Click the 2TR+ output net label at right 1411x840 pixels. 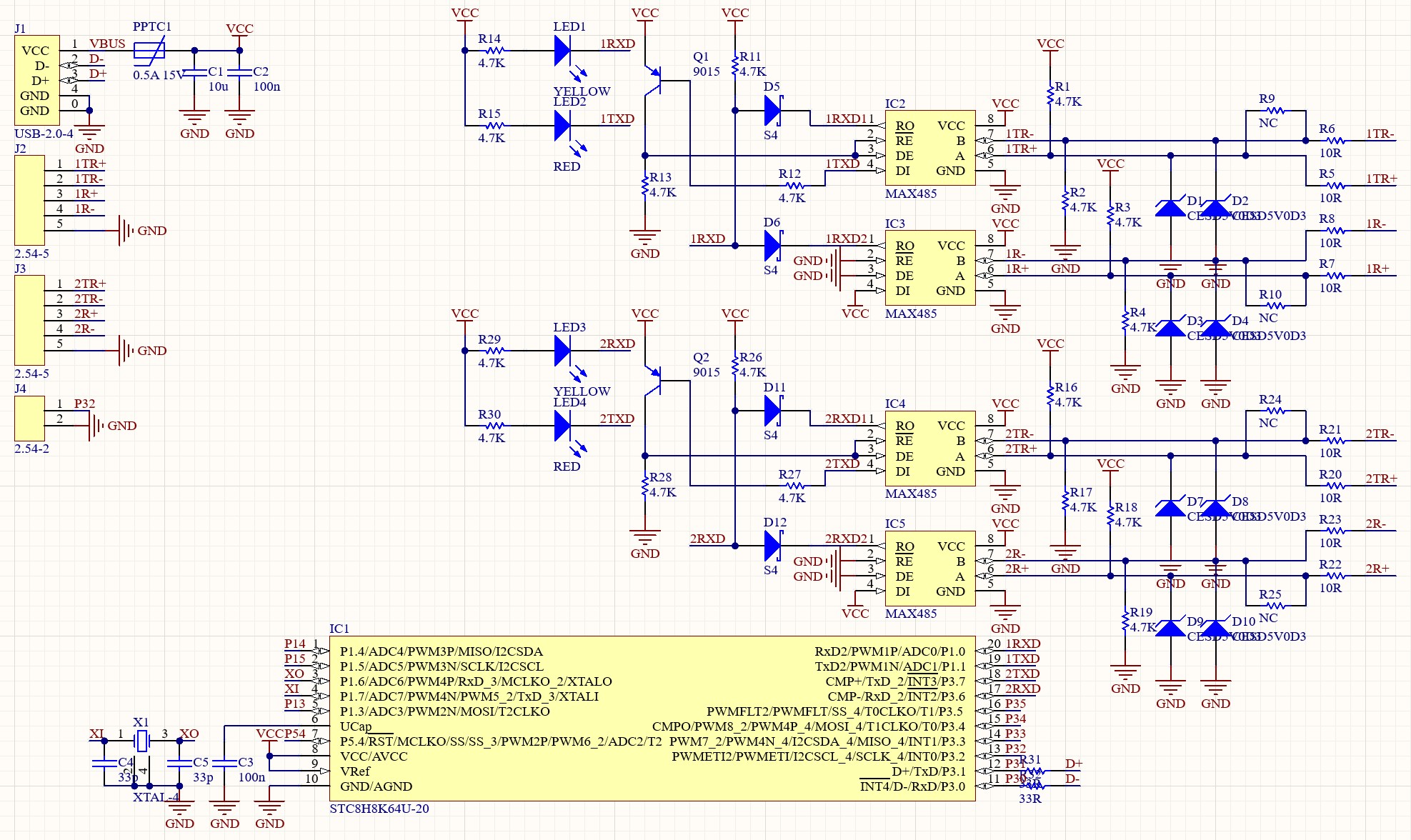tap(1380, 479)
